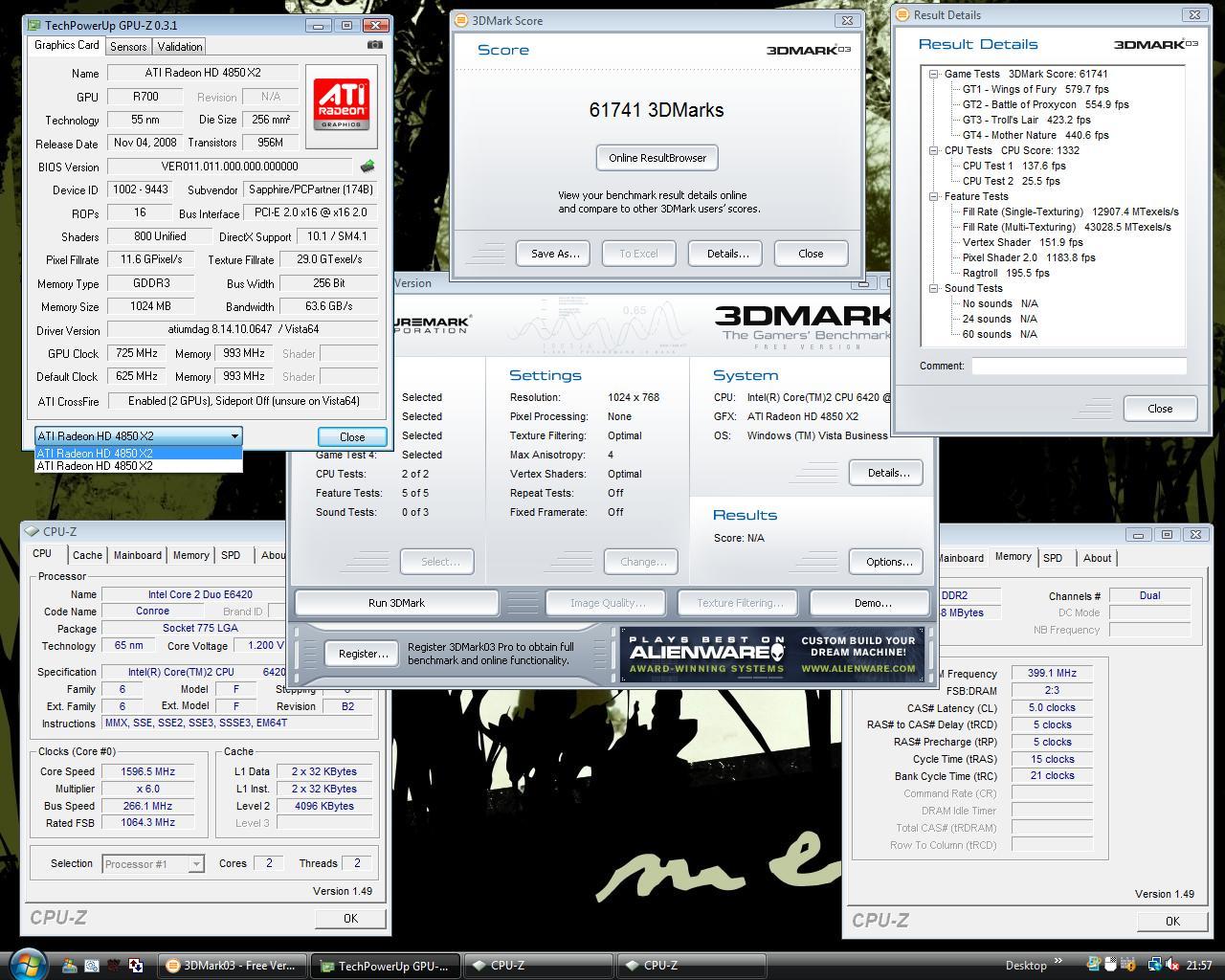Click the ATI Radeon Graphics logo
1225x980 pixels.
[x=342, y=104]
